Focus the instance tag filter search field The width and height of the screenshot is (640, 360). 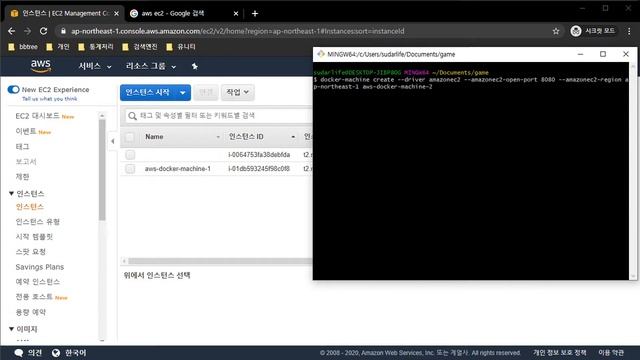pyautogui.click(x=218, y=116)
